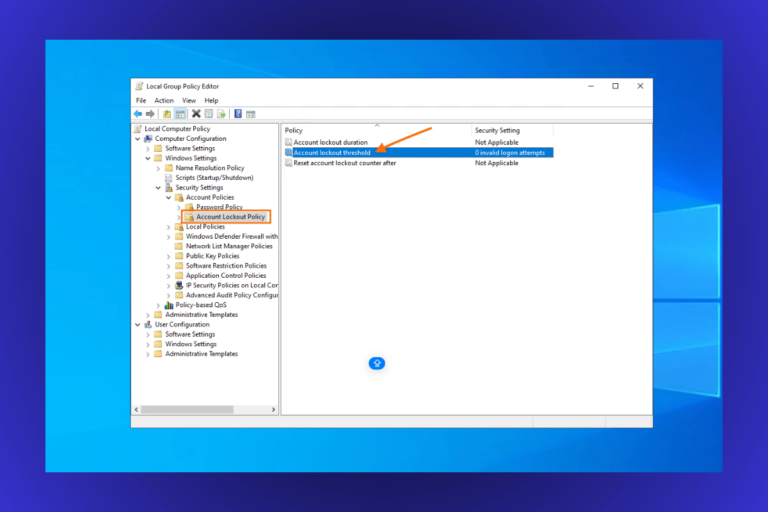Click the Delete (X) toolbar icon
The image size is (768, 512).
196,114
